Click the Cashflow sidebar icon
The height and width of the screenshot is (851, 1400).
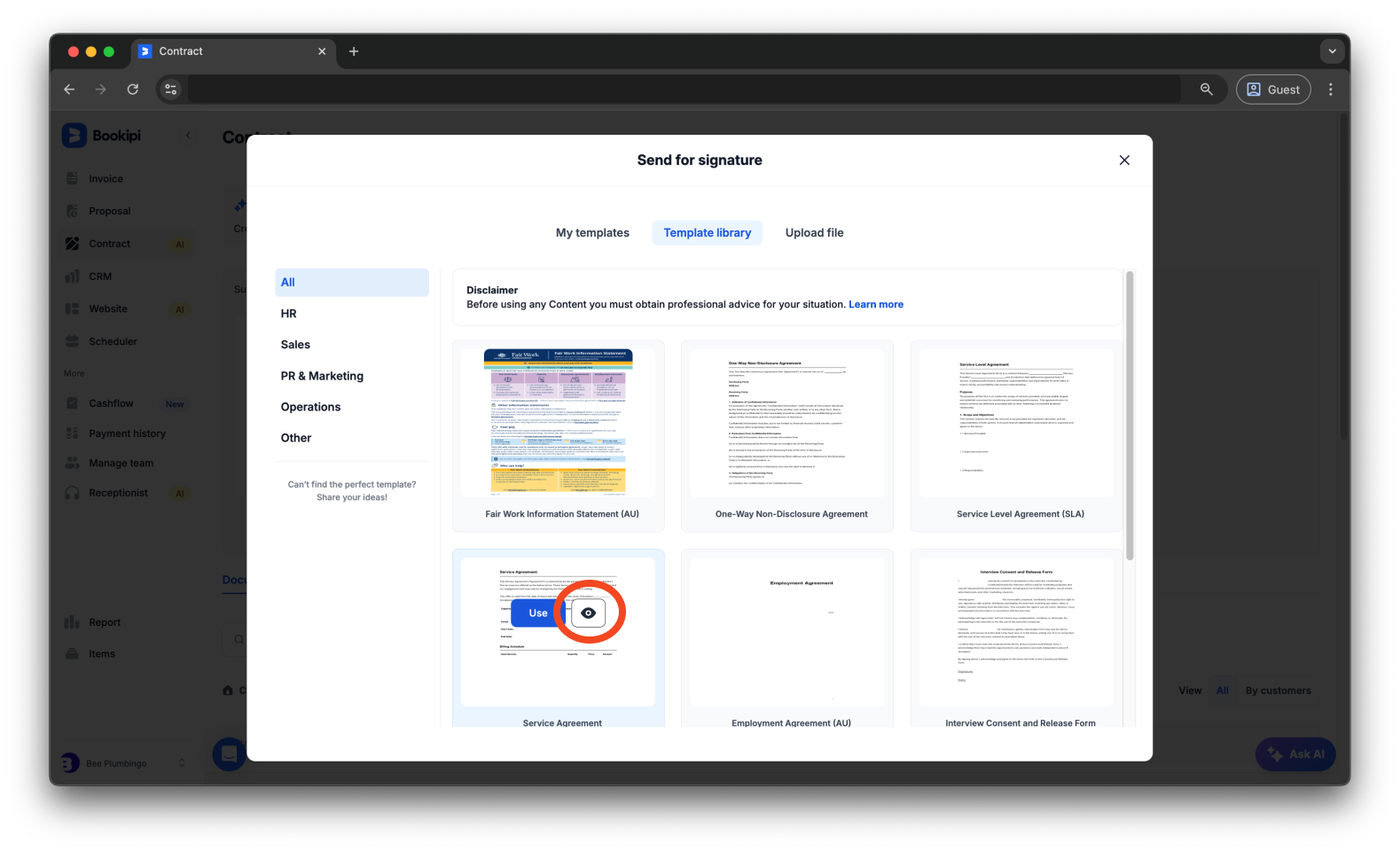(x=73, y=403)
